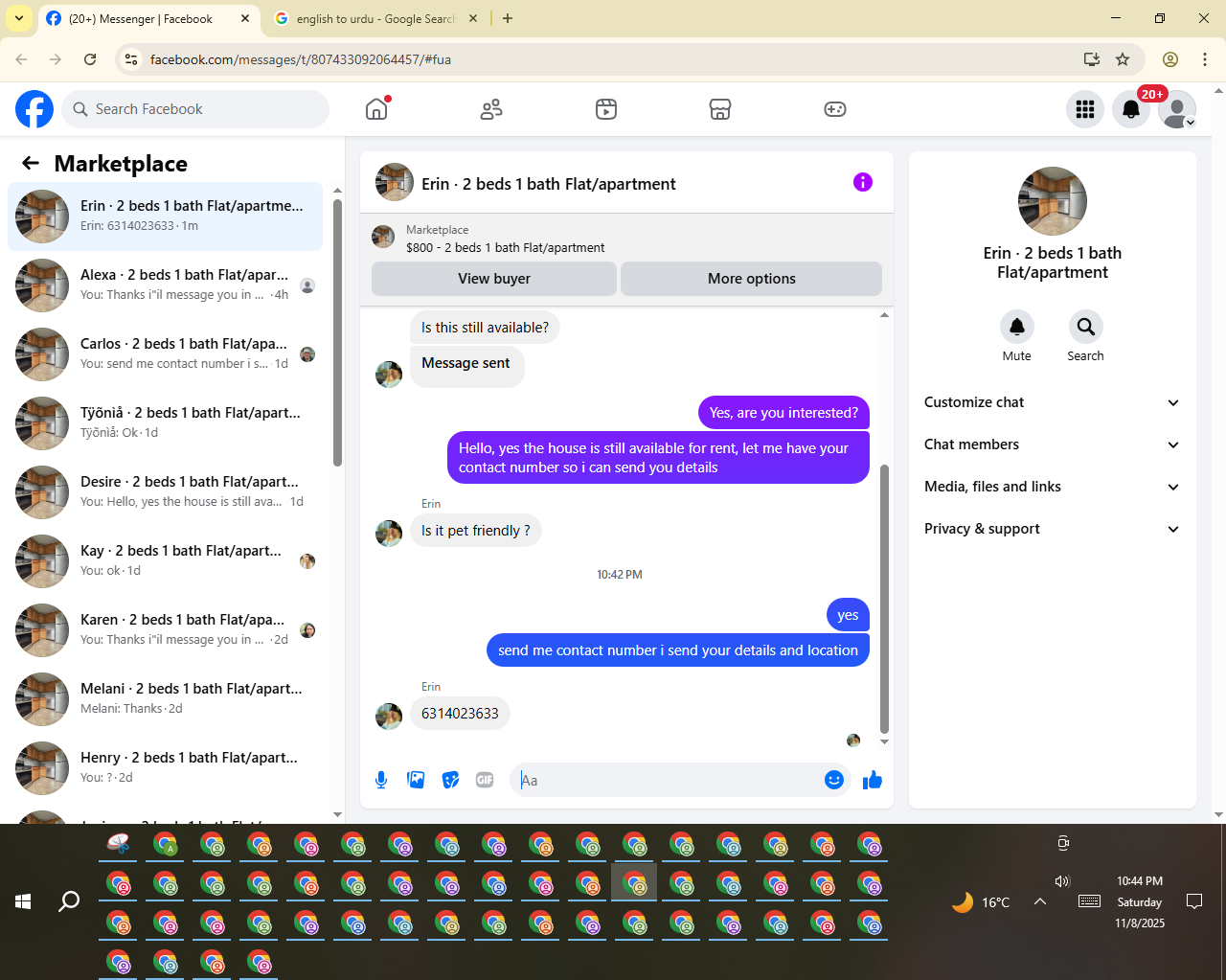This screenshot has width=1226, height=980.
Task: Click the 6314023633 message bubble
Action: click(x=460, y=714)
